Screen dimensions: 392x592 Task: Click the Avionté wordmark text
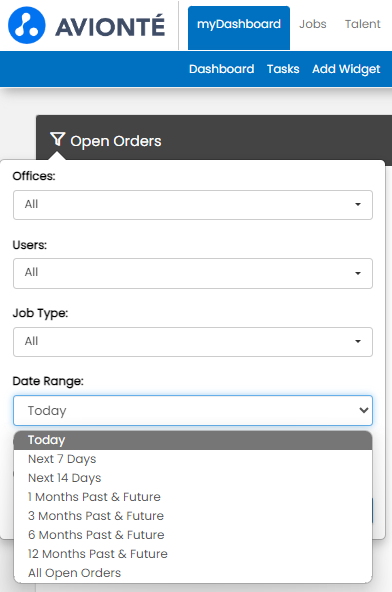coord(110,26)
